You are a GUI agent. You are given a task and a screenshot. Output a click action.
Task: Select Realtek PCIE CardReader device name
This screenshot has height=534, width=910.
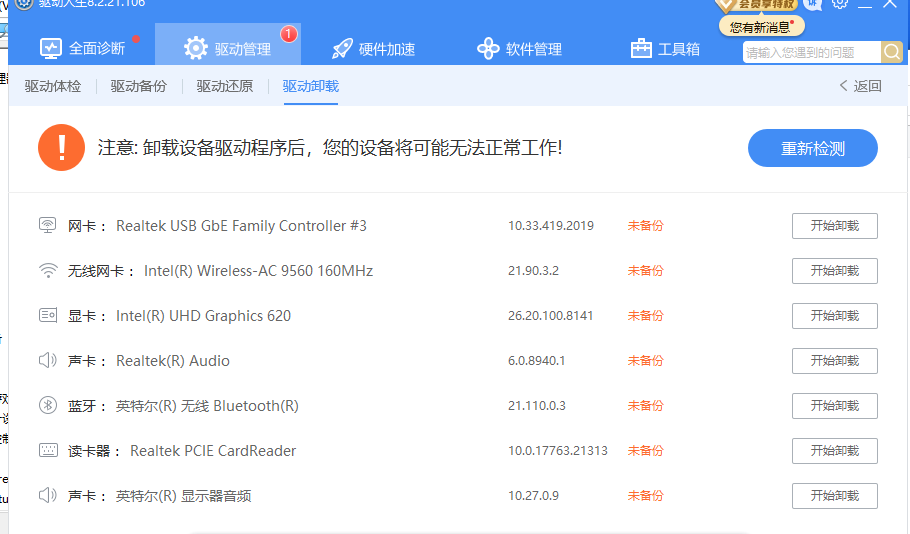(213, 451)
